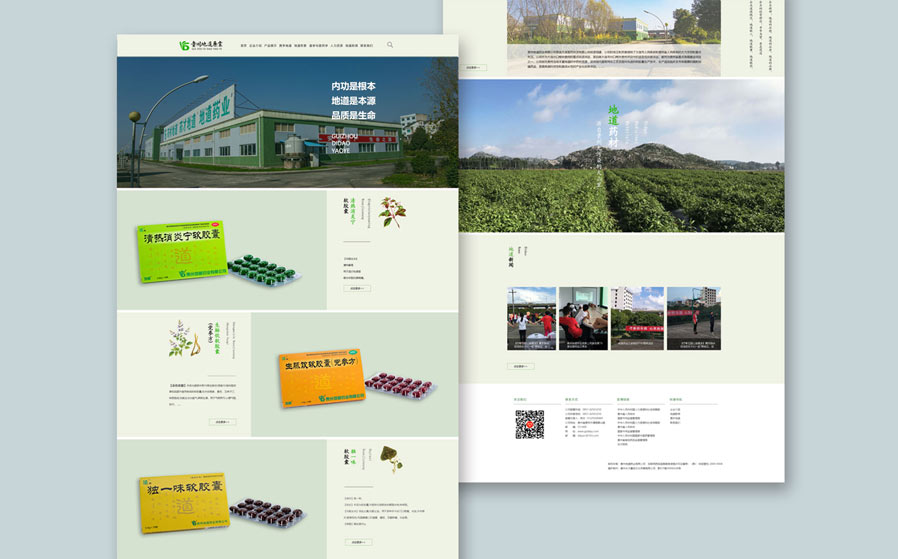The height and width of the screenshot is (559, 898).
Task: Open search via the magnifier icon
Action: coord(390,45)
